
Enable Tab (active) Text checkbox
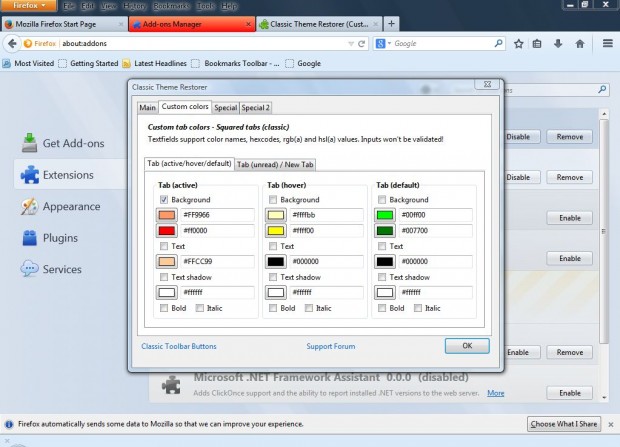click(164, 246)
